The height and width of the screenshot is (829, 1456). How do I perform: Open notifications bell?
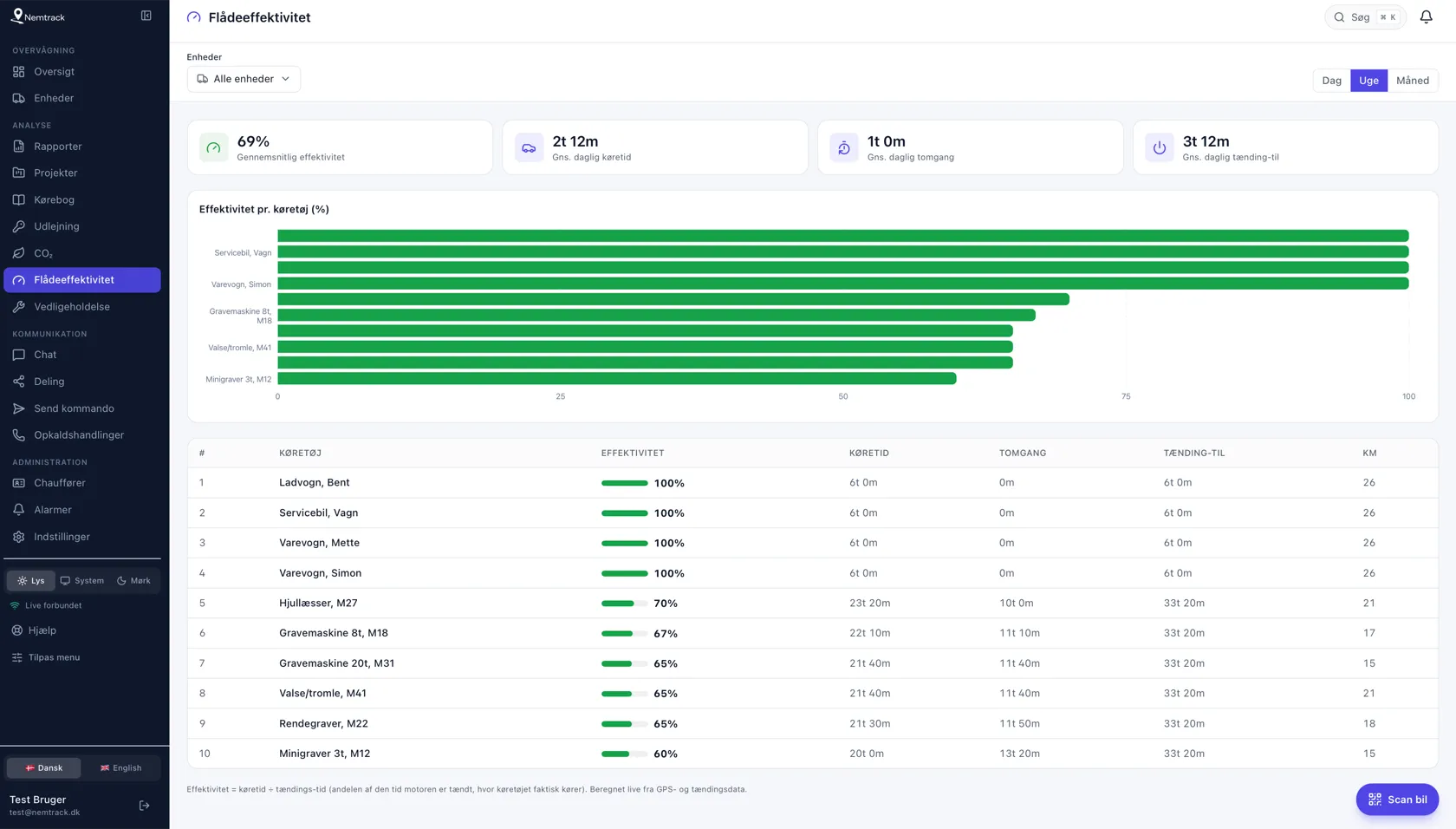pos(1426,17)
